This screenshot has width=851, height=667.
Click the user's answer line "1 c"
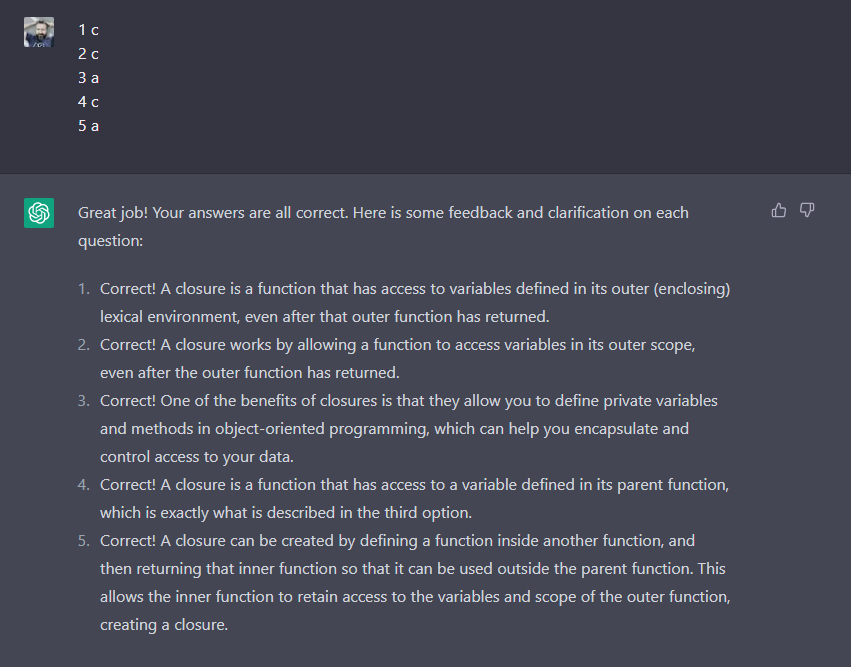tap(88, 30)
